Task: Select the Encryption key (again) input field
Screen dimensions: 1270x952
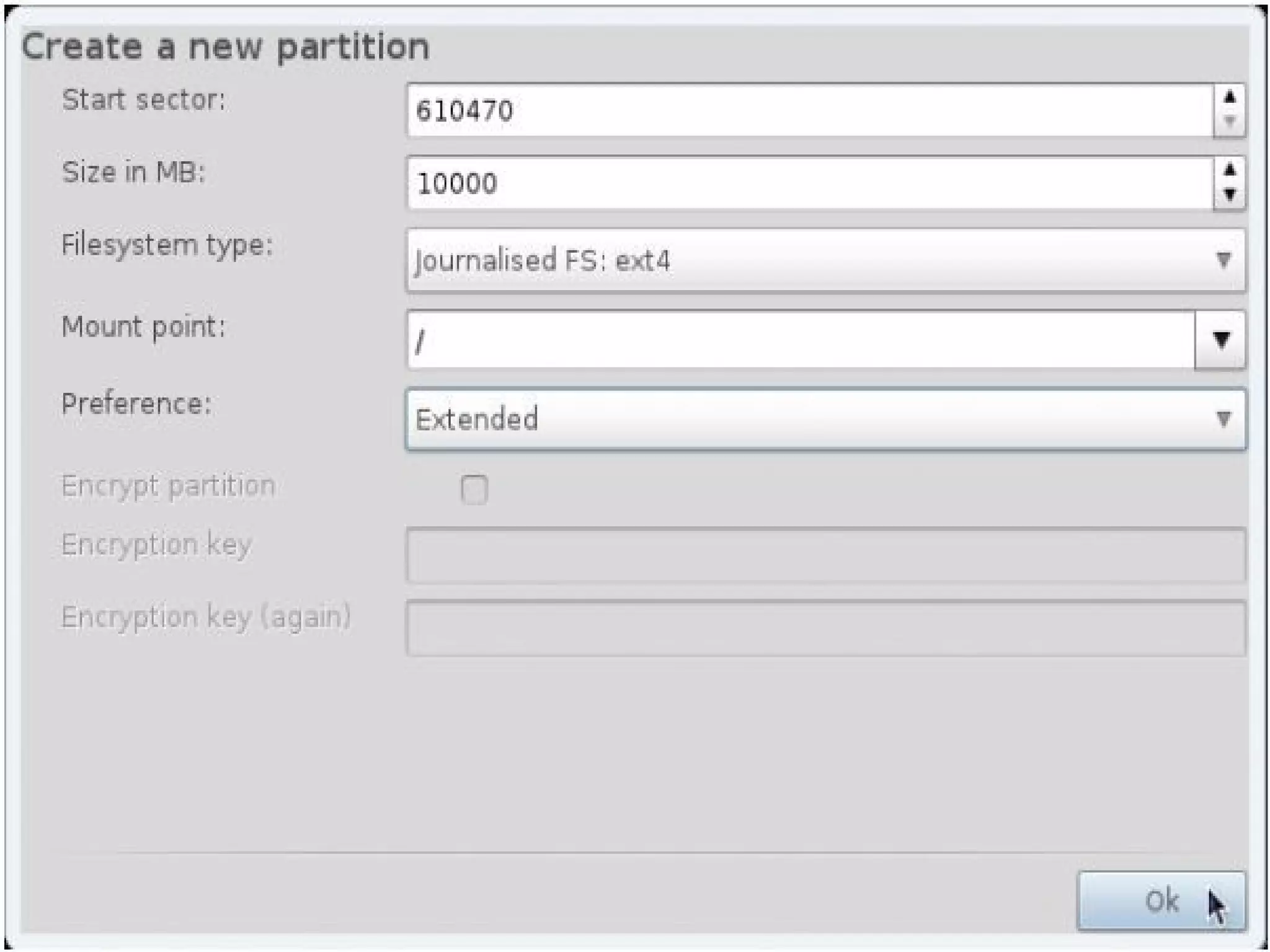Action: tap(825, 628)
